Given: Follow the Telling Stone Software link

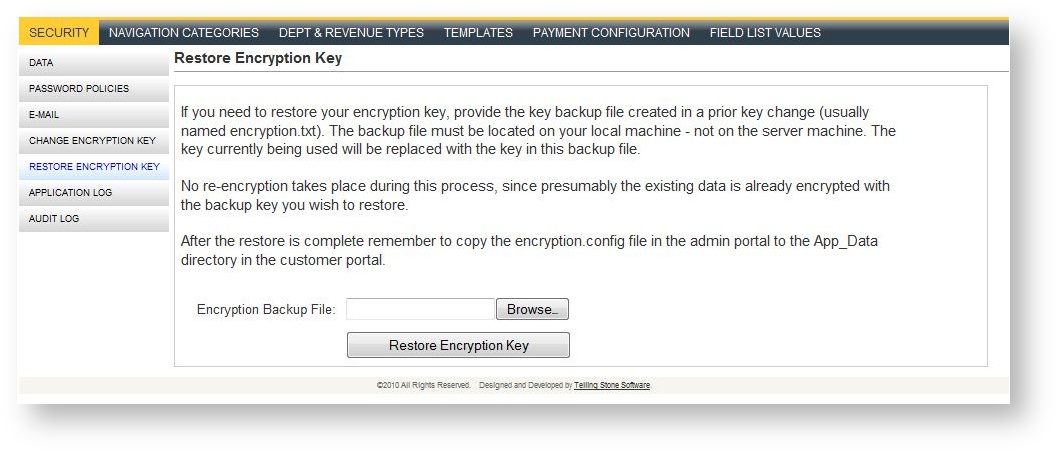Looking at the screenshot, I should [612, 385].
